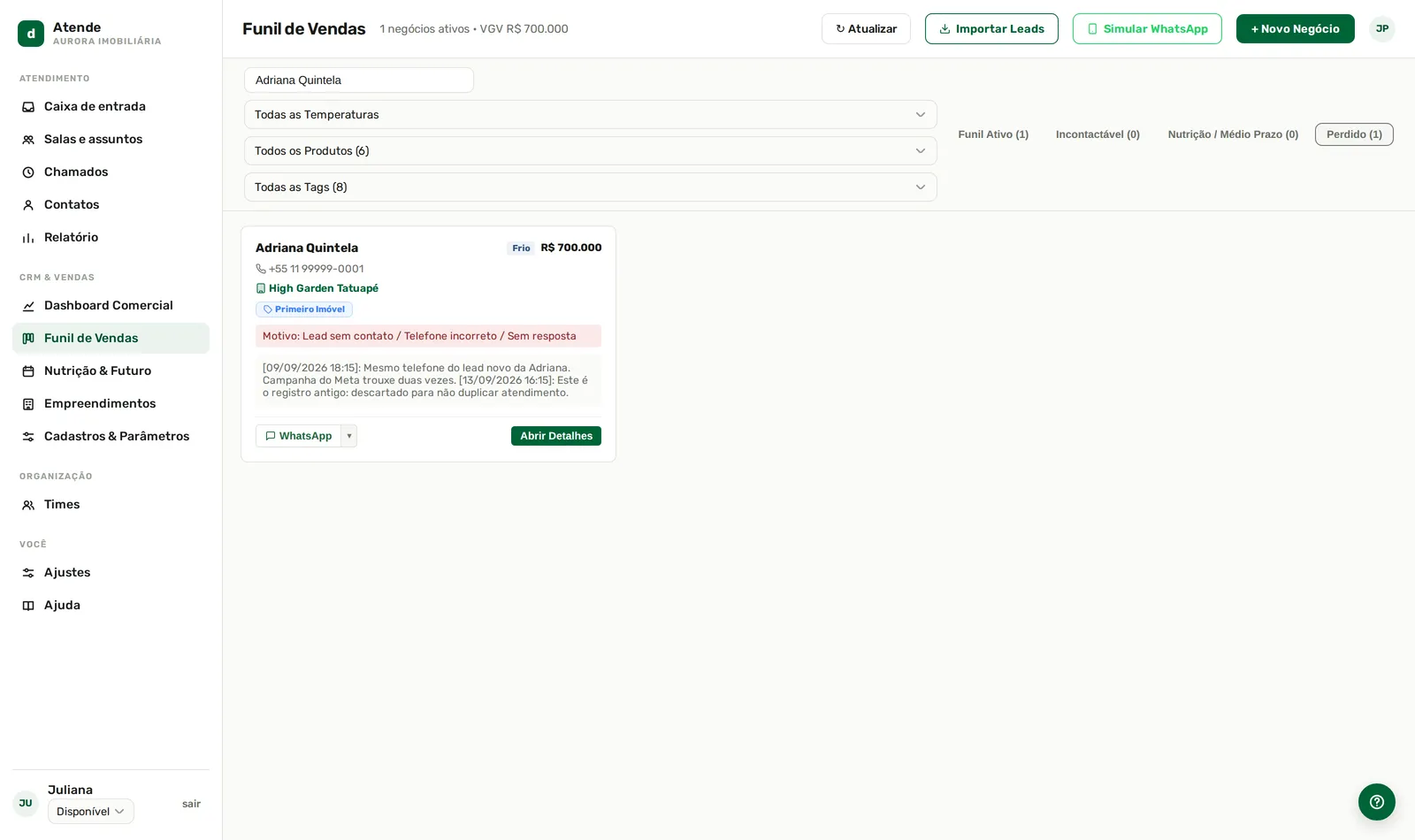Viewport: 1415px width, 840px height.
Task: Click the Contatos person icon
Action: point(28,205)
